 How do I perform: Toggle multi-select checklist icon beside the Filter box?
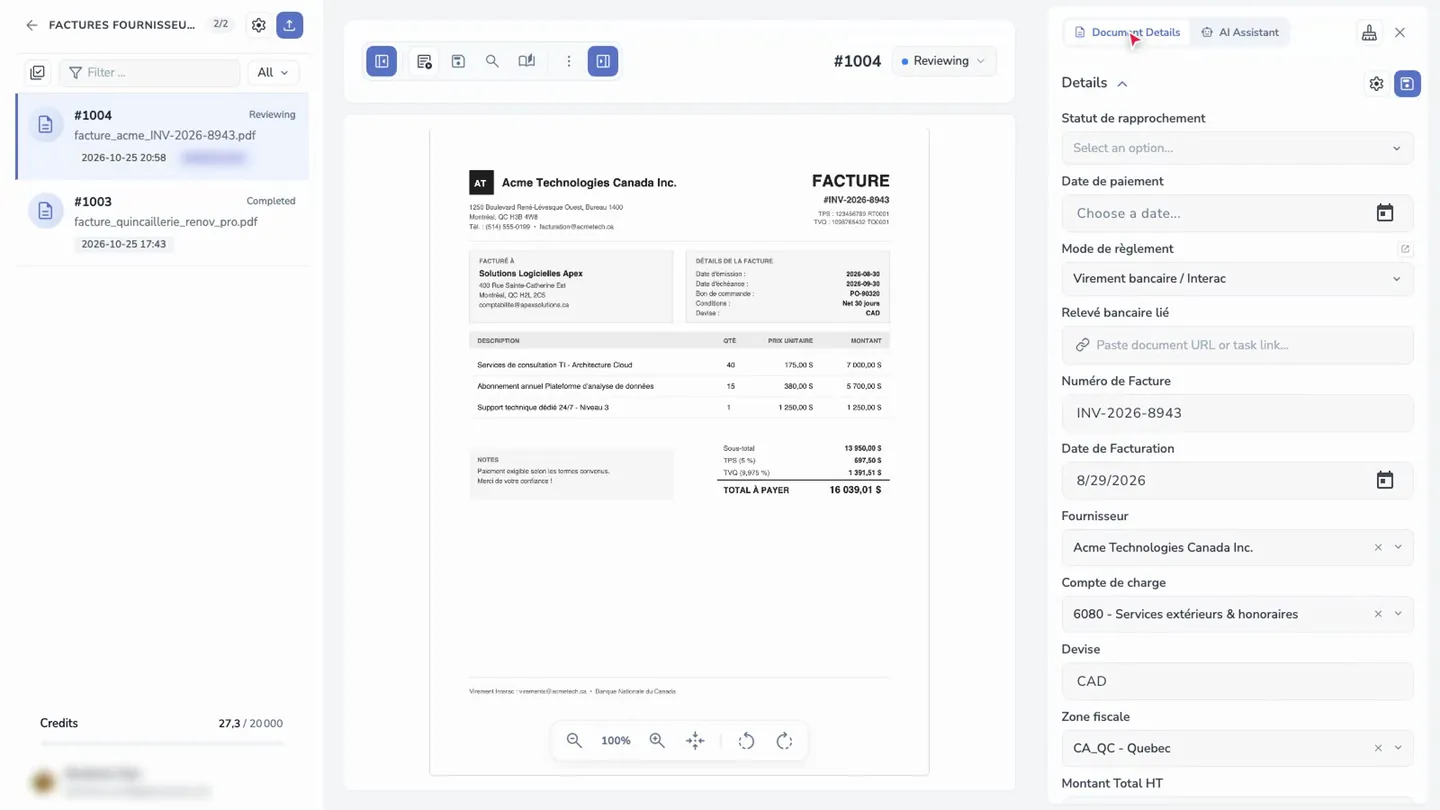[x=38, y=72]
